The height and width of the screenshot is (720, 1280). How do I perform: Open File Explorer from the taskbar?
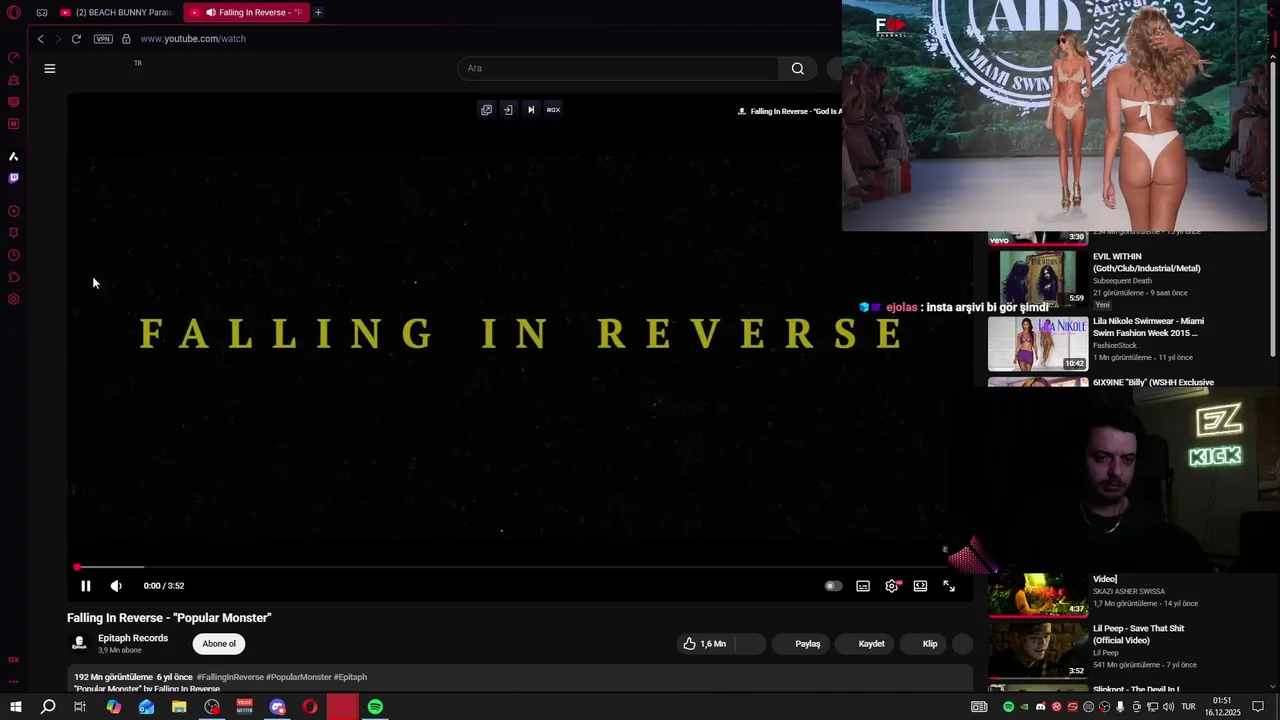pyautogui.click(x=179, y=707)
